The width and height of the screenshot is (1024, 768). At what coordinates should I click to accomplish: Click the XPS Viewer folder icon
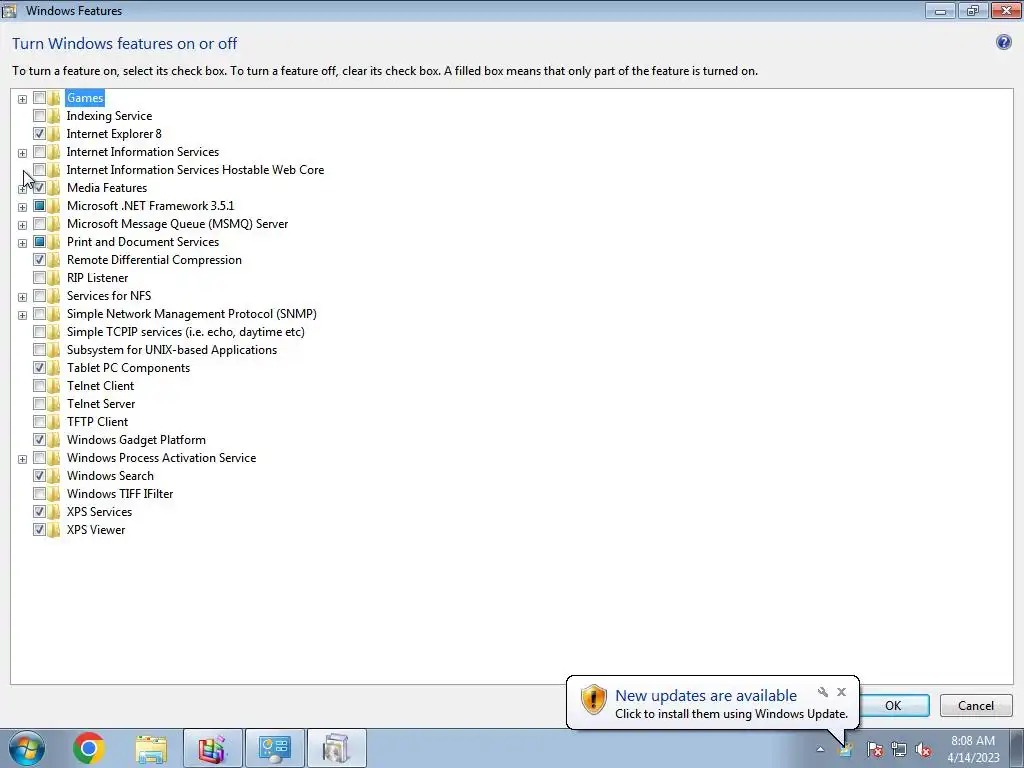[x=54, y=530]
